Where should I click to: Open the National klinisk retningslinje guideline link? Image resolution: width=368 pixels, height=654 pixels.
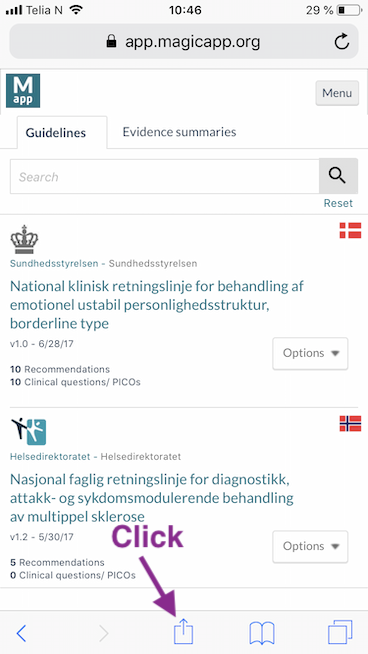156,305
